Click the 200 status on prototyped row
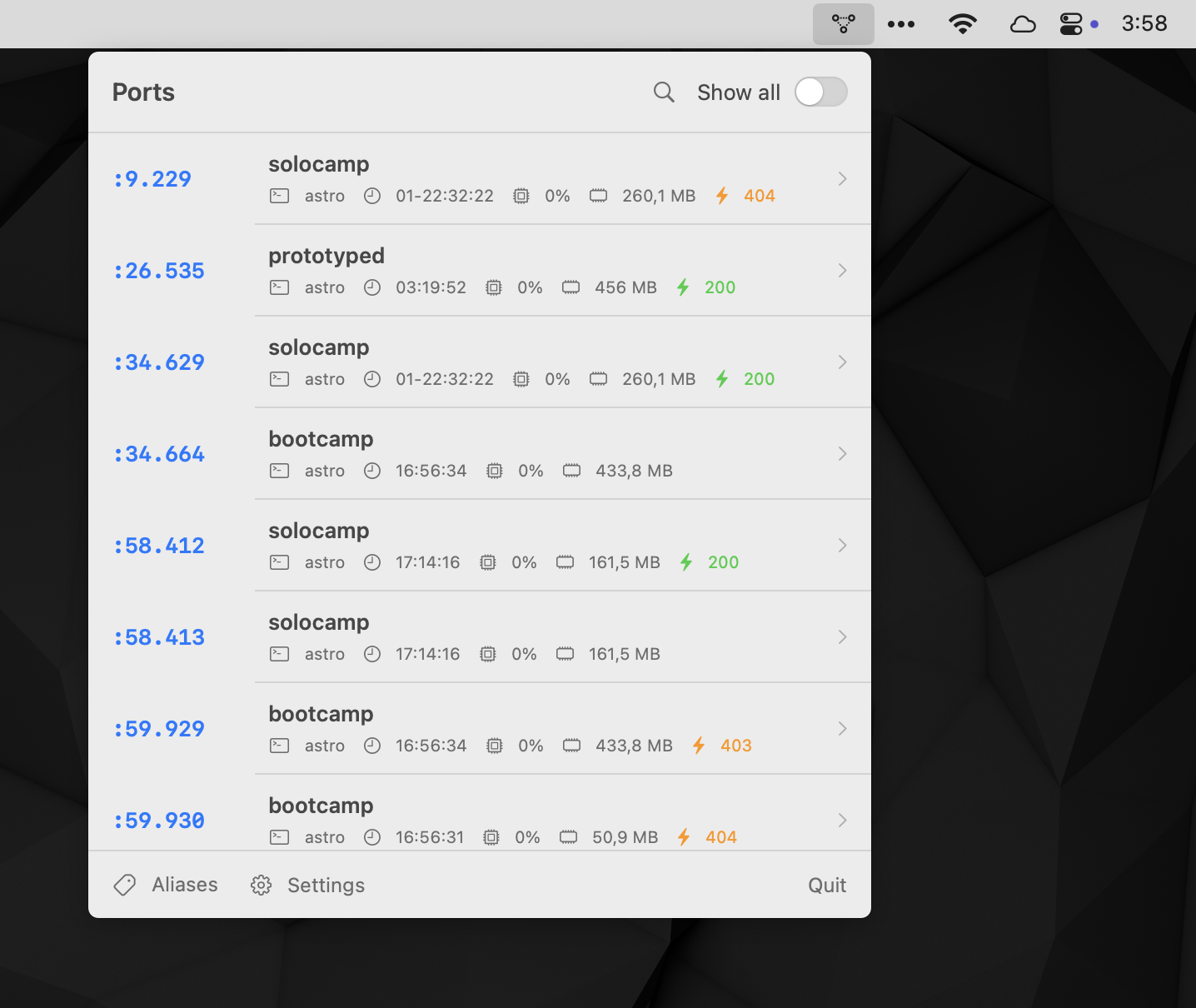Screen dimensions: 1196x1008 [720, 287]
